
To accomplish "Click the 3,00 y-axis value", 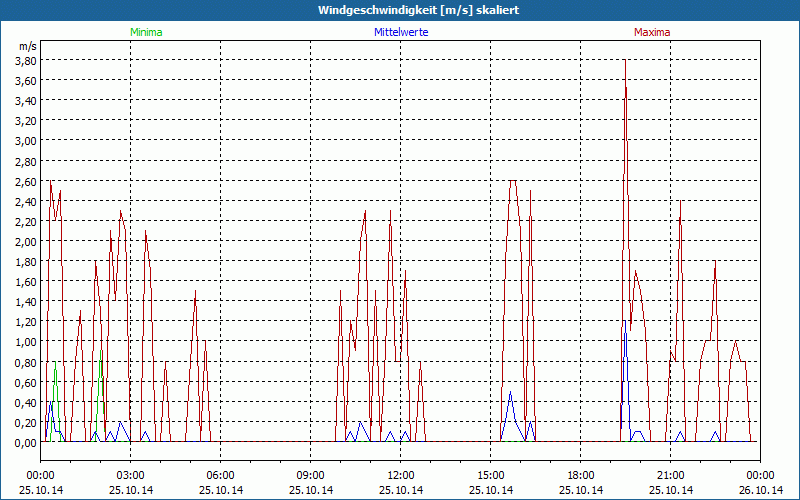I will point(26,141).
